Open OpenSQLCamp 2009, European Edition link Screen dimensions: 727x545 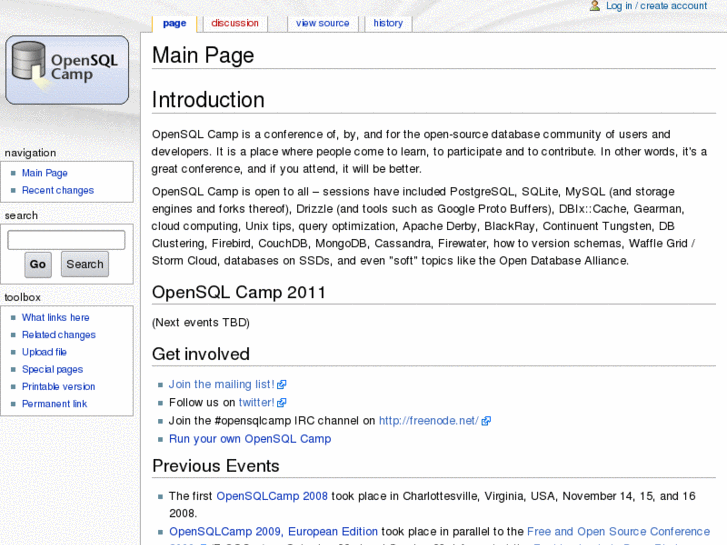(274, 532)
